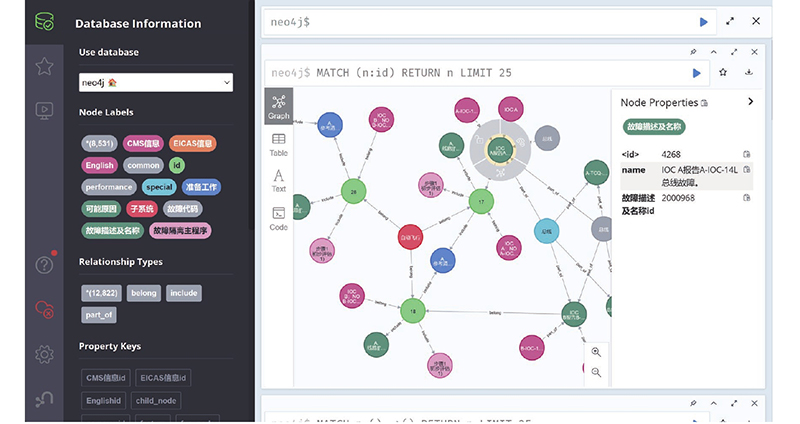Click the orange EICAS node label tag
This screenshot has width=800, height=424.
click(x=192, y=144)
